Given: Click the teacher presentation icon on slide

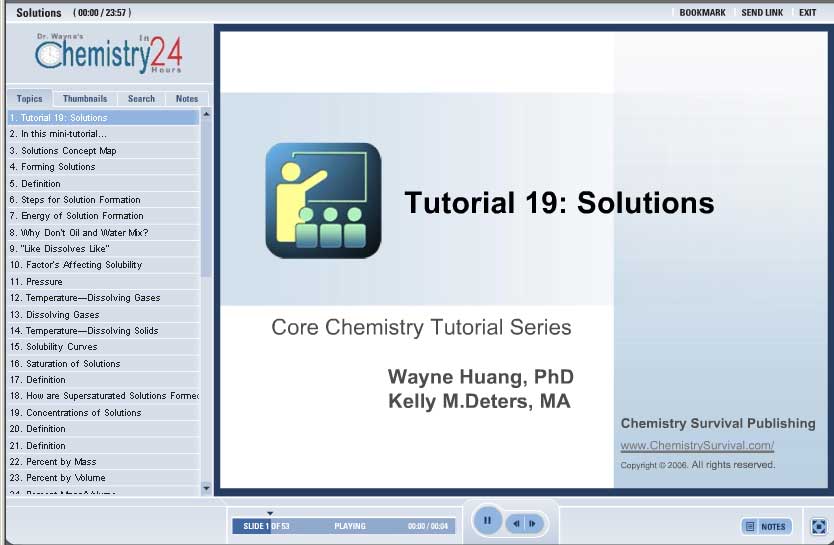Looking at the screenshot, I should pyautogui.click(x=323, y=200).
